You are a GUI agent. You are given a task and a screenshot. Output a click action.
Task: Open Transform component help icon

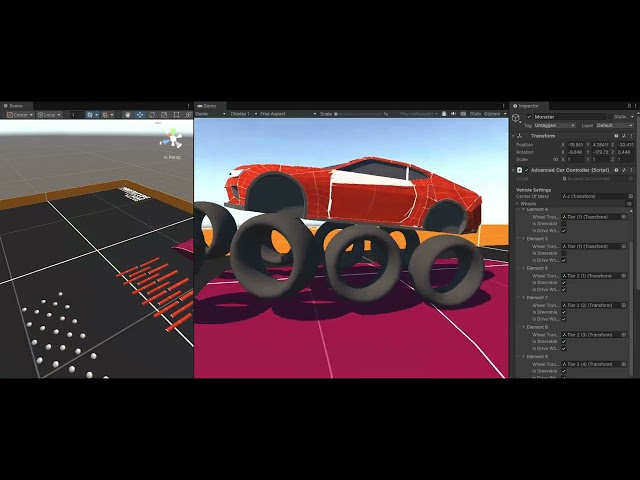click(x=616, y=136)
